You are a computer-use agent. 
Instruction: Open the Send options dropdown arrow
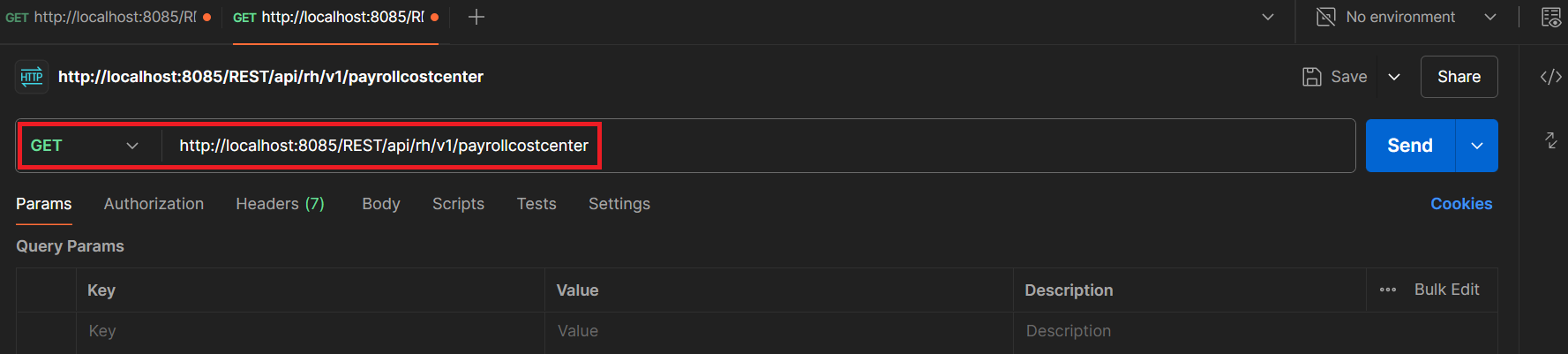tap(1476, 146)
